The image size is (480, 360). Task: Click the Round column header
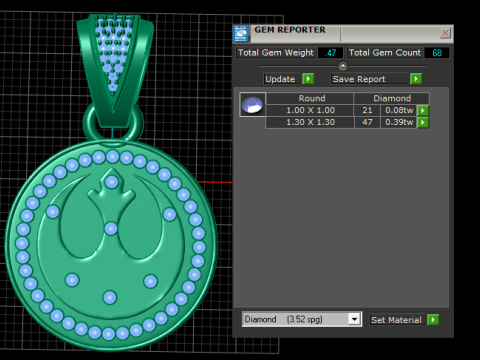[x=310, y=98]
